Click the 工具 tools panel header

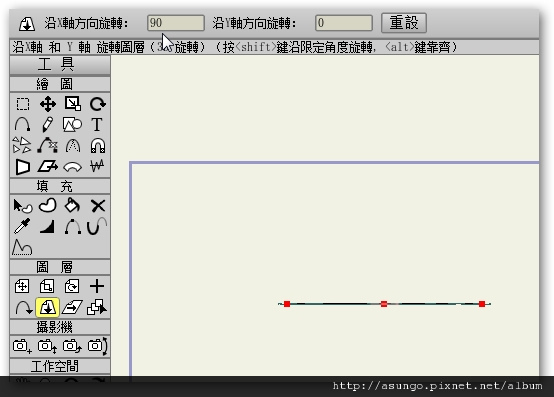[60, 64]
